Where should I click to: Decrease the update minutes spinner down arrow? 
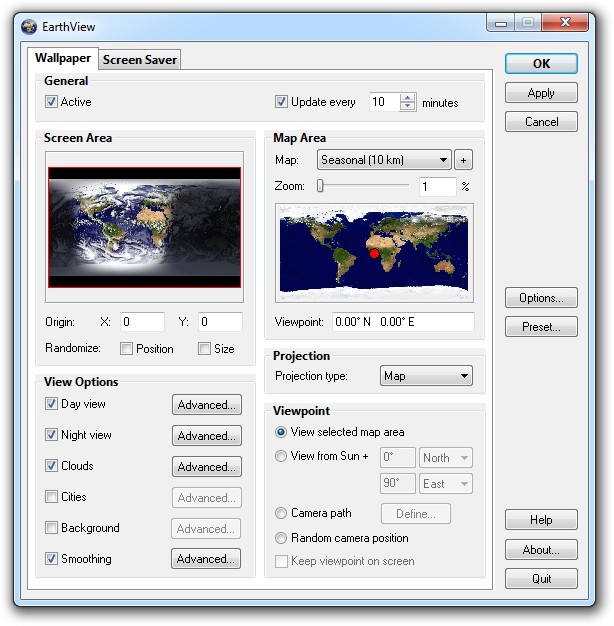(x=407, y=106)
